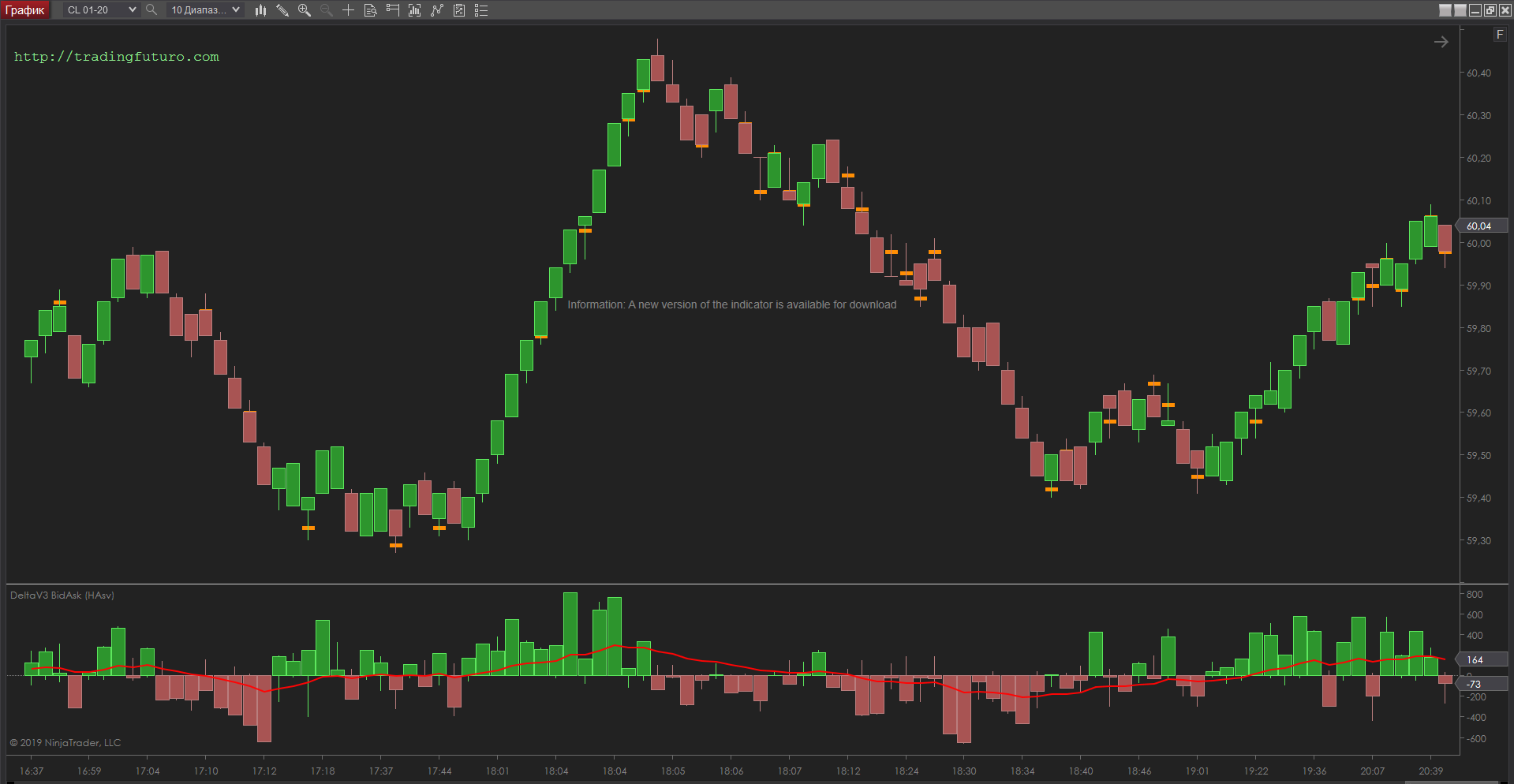Select the drawing tools pencil icon
The image size is (1514, 784).
pyautogui.click(x=282, y=10)
